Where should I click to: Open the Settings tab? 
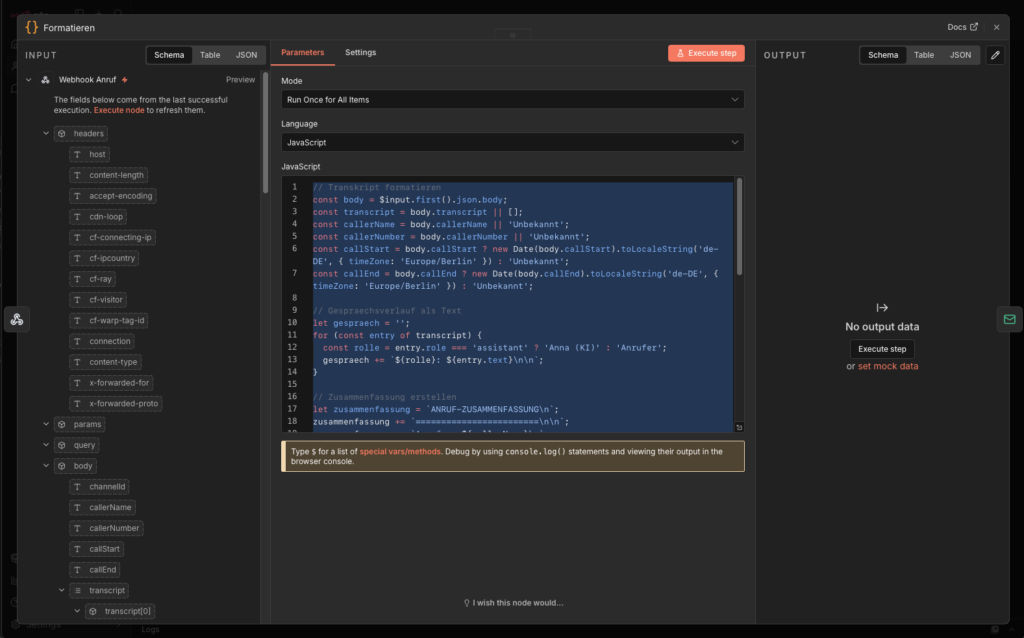(x=360, y=52)
